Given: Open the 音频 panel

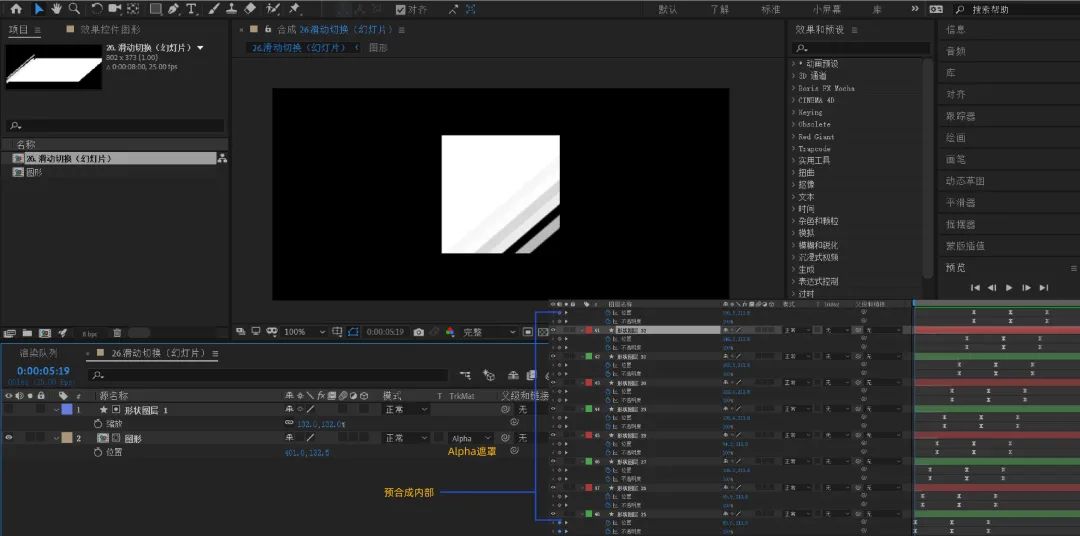Looking at the screenshot, I should tap(955, 51).
